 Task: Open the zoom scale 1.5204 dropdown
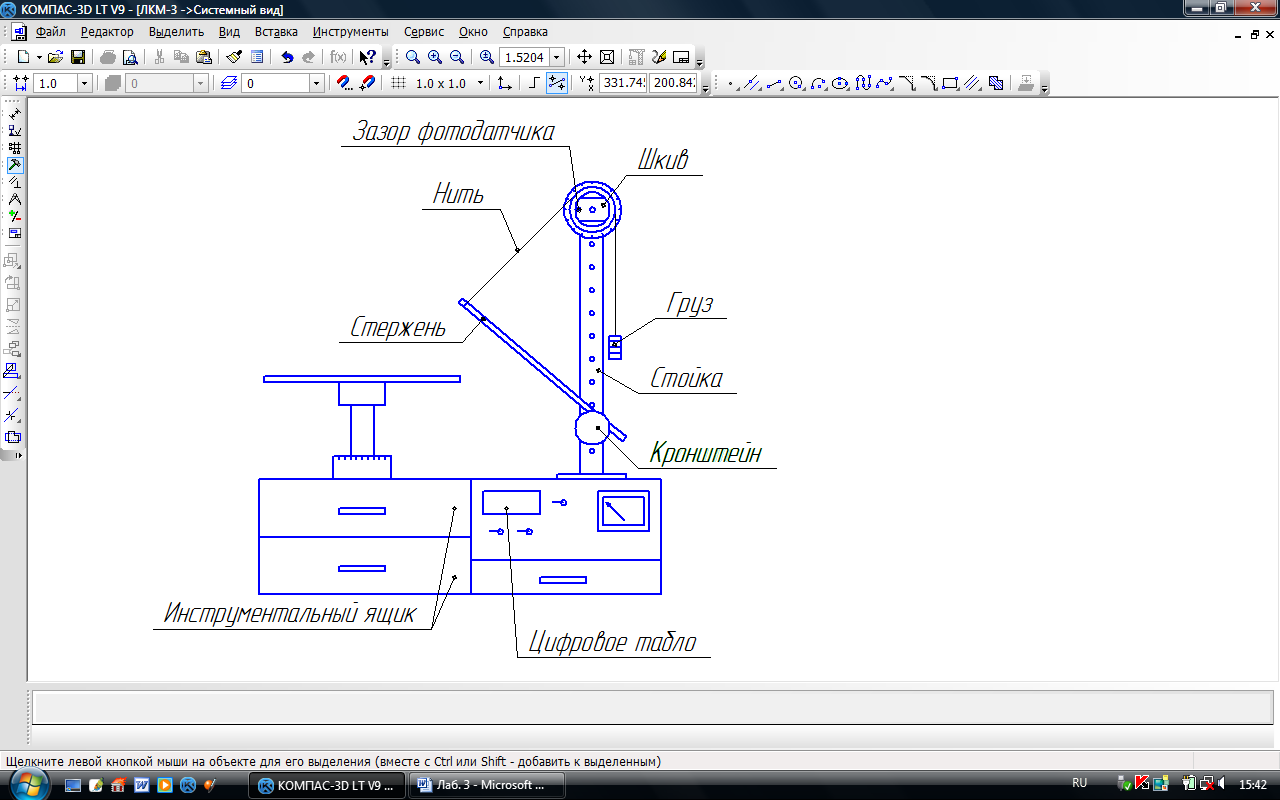557,57
